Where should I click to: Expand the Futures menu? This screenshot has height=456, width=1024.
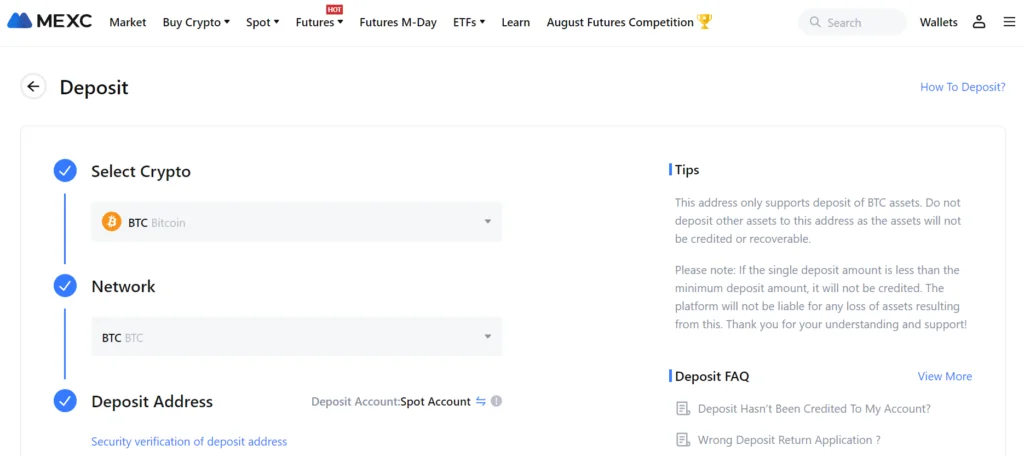(x=319, y=22)
